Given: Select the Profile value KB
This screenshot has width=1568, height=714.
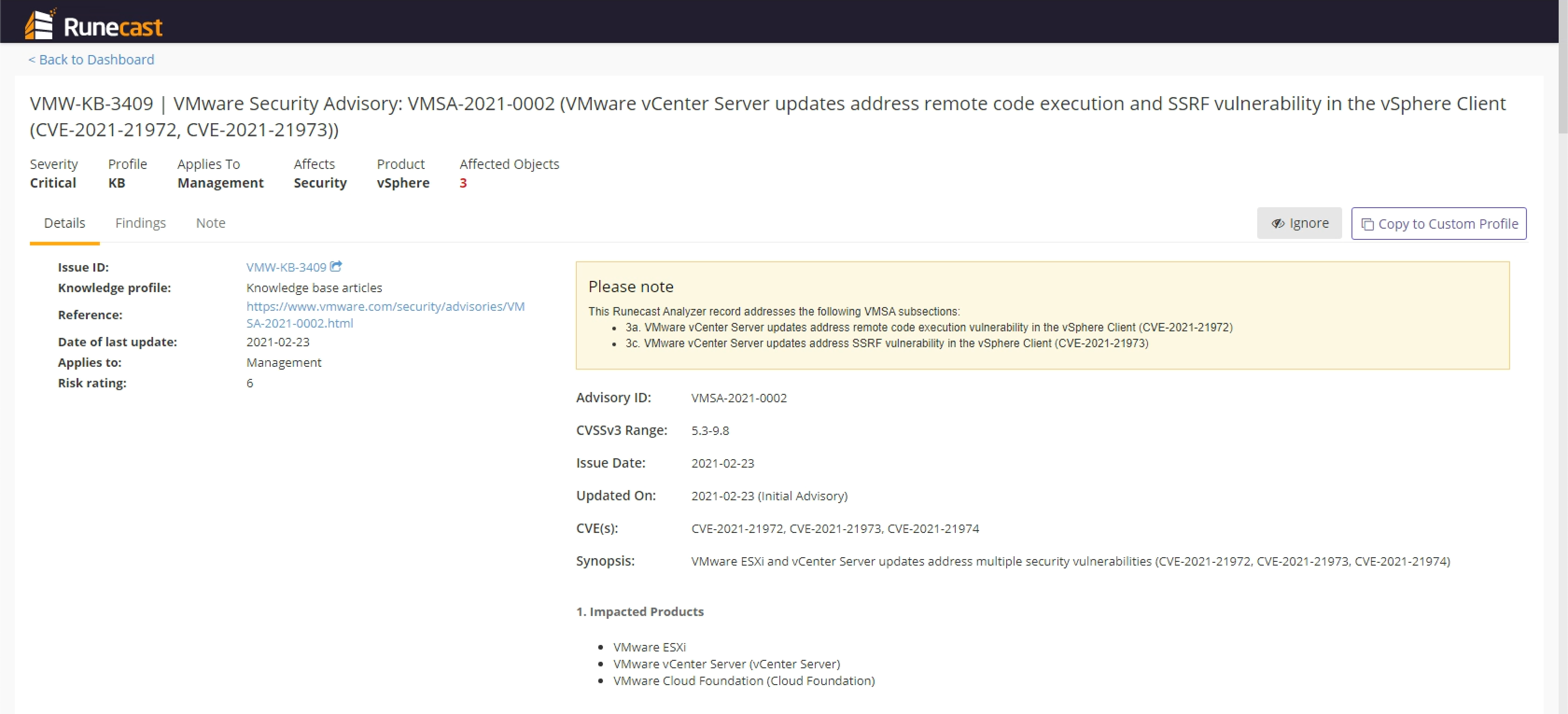Looking at the screenshot, I should click(x=116, y=183).
